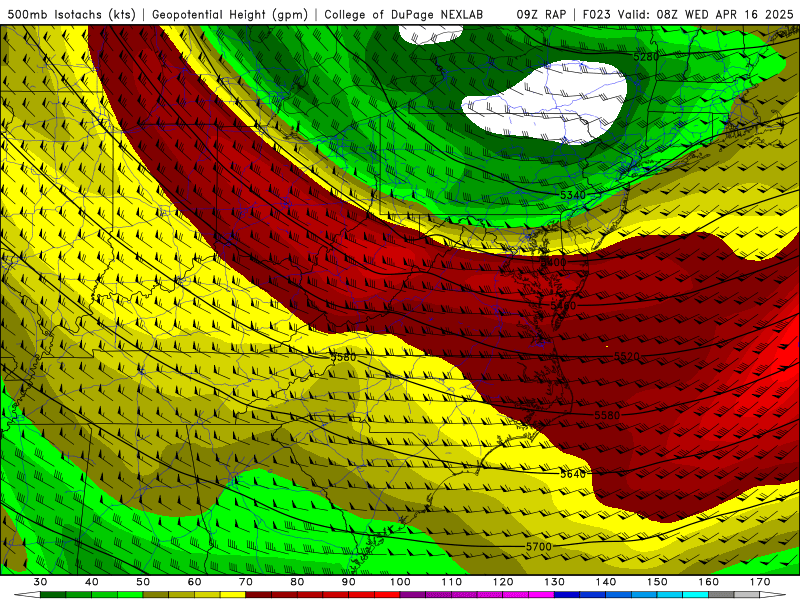Click the 5400 height contour label
The image size is (800, 600).
553,262
